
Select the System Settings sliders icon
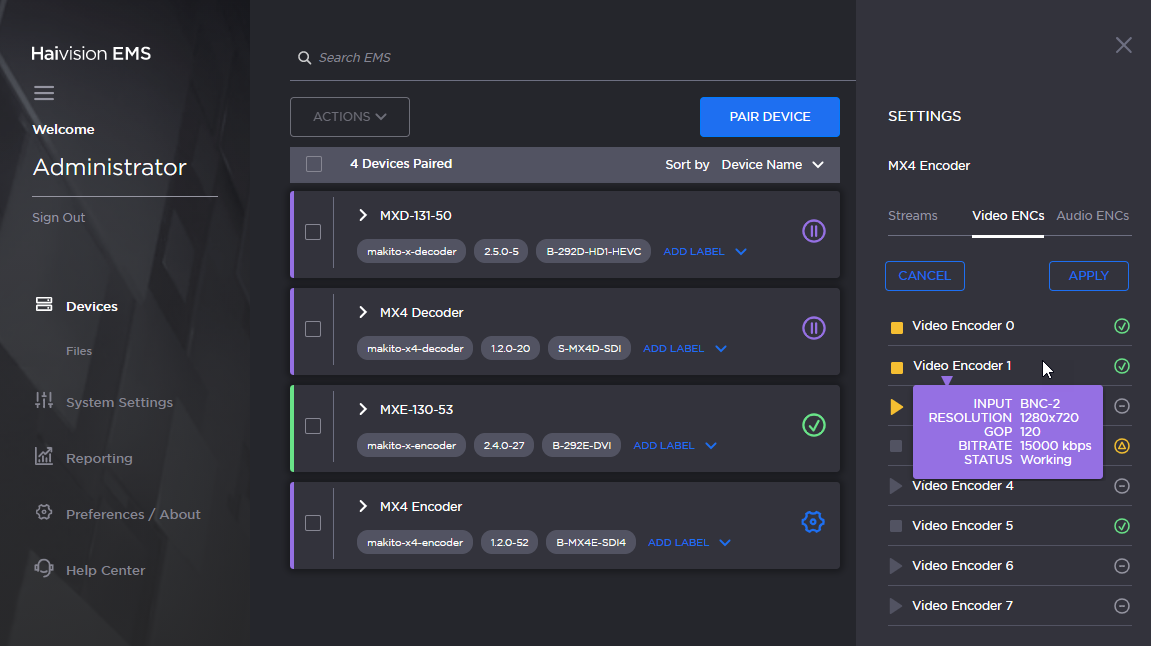tap(43, 401)
